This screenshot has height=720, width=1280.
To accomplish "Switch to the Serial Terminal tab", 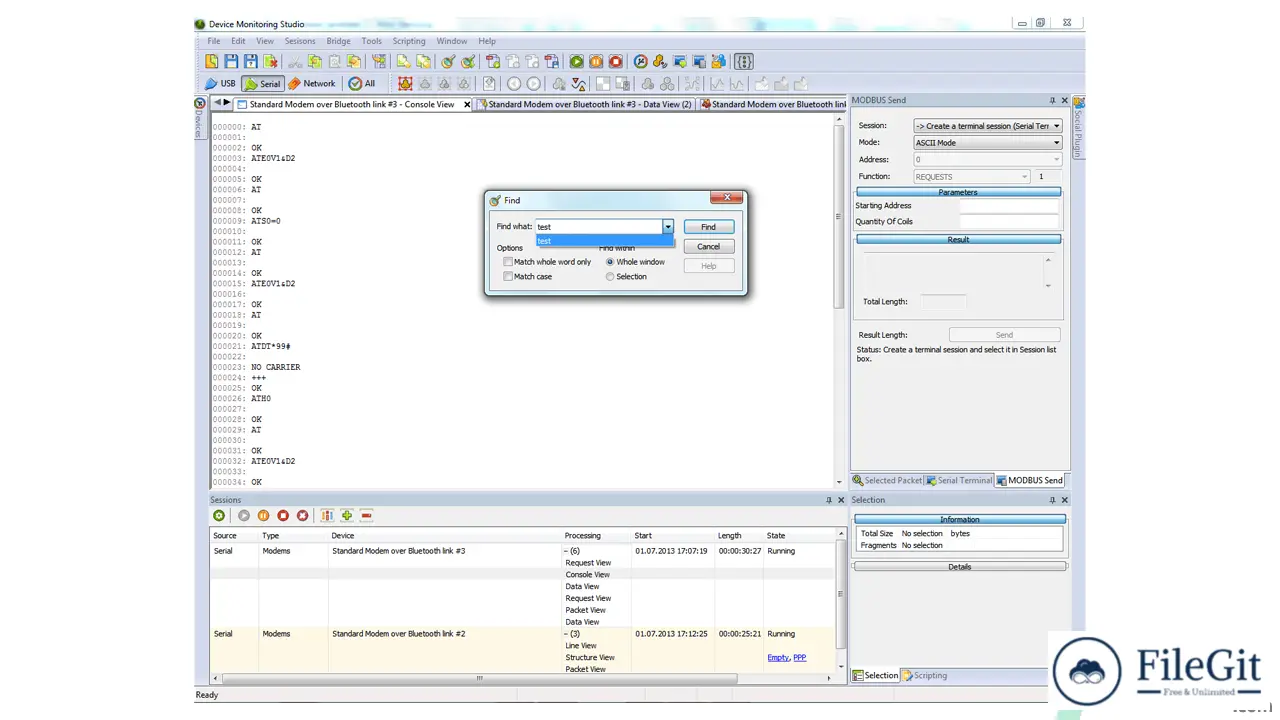I will click(959, 481).
